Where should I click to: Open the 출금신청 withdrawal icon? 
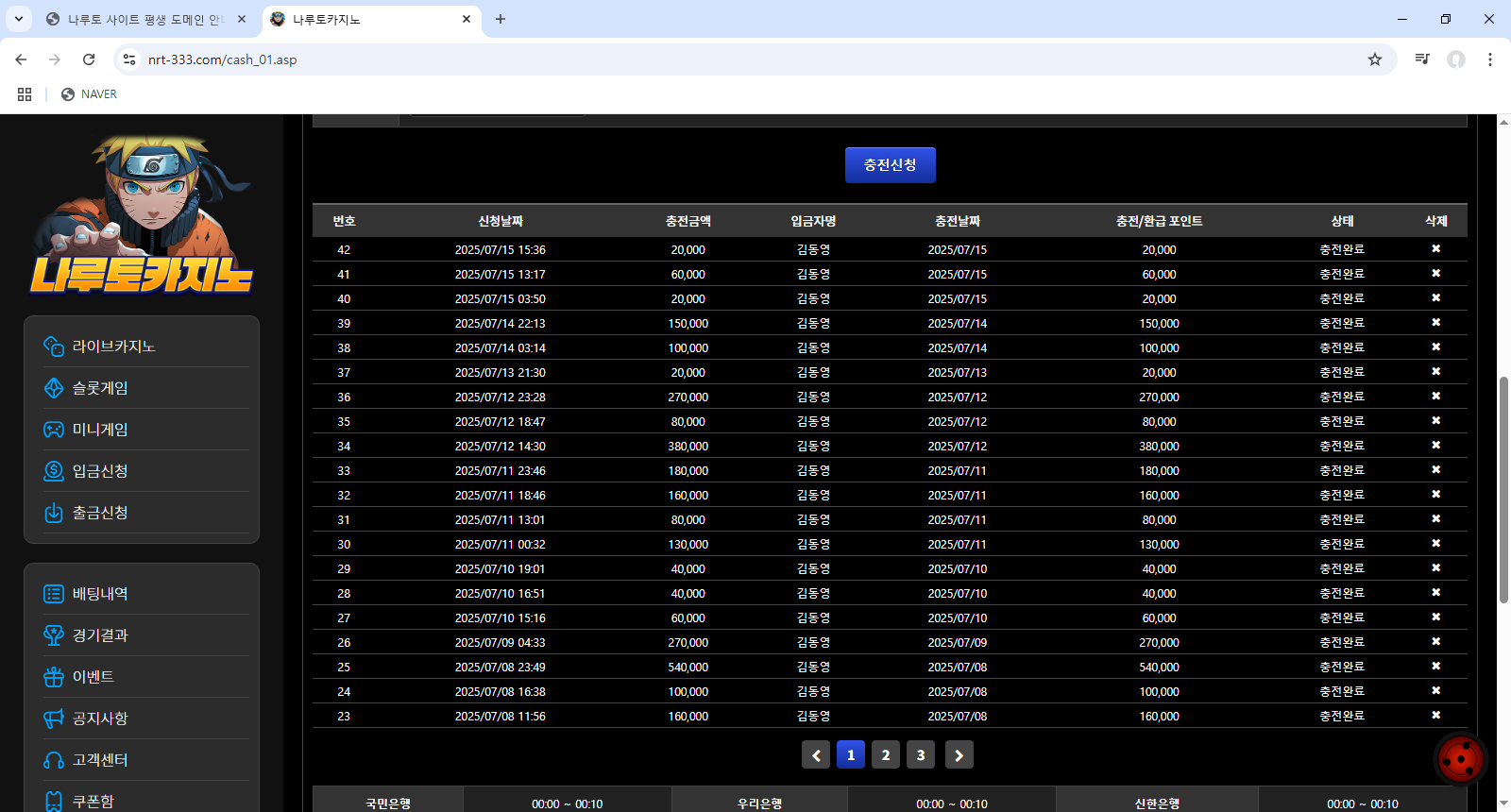[x=54, y=513]
